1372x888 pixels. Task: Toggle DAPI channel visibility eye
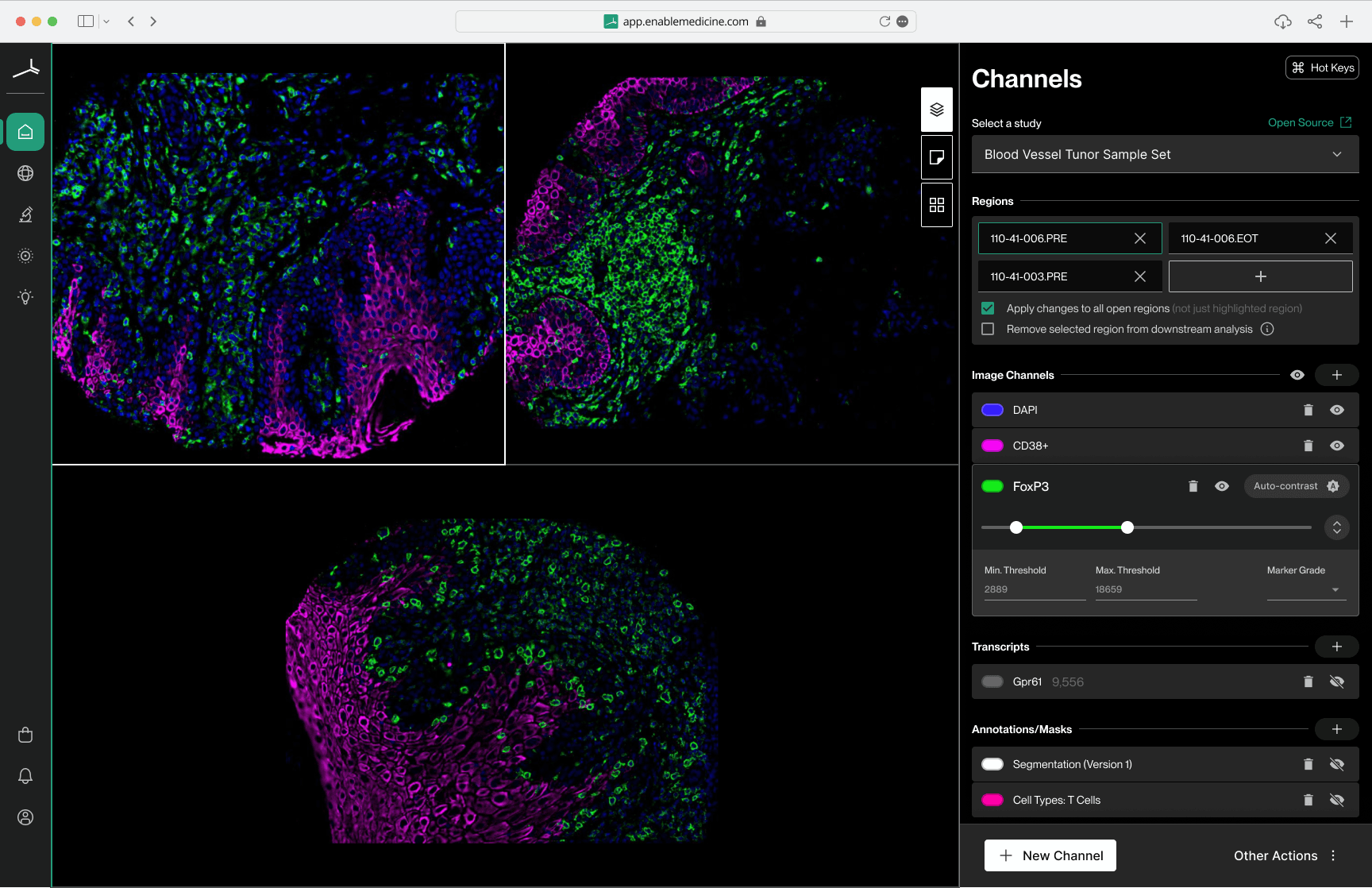tap(1337, 410)
